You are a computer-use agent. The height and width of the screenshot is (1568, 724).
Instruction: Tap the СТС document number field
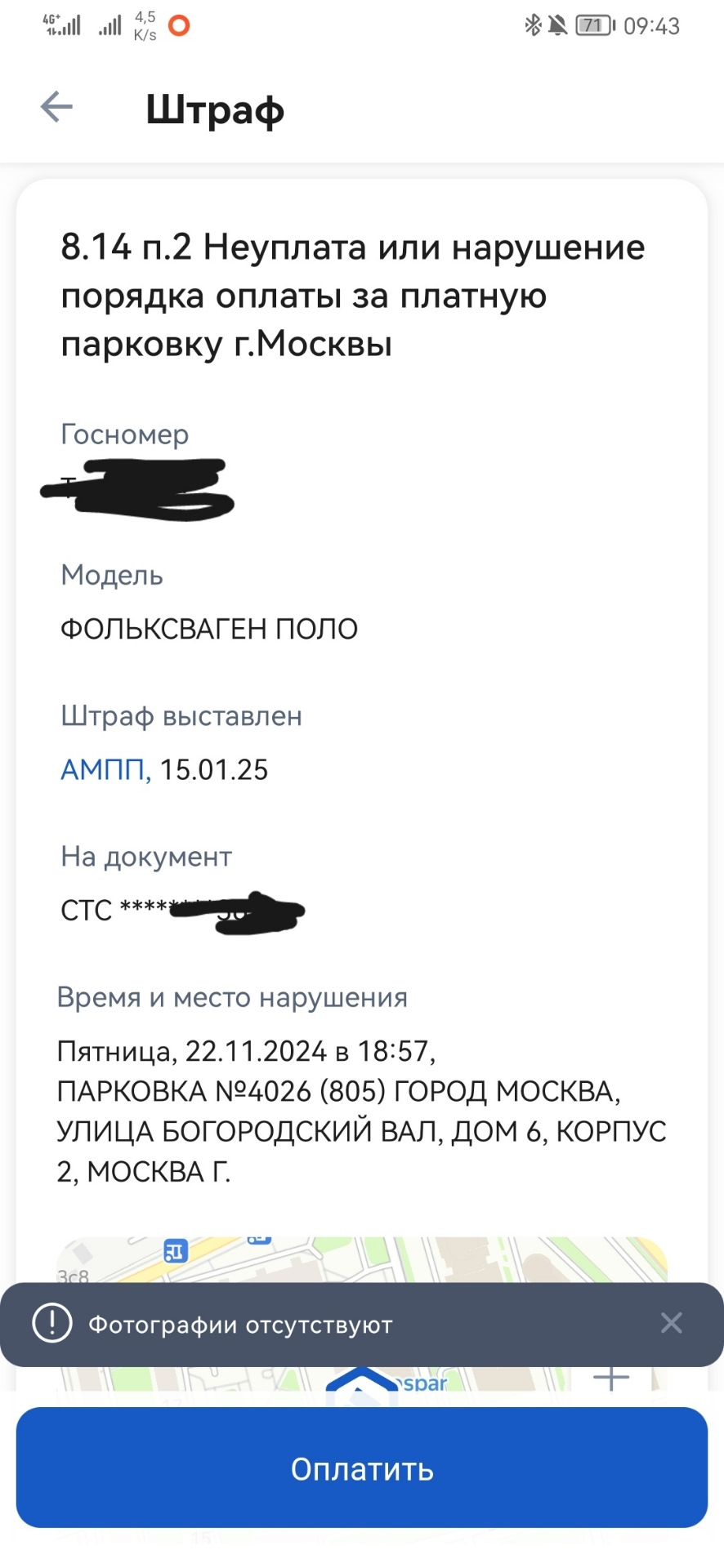(x=181, y=911)
